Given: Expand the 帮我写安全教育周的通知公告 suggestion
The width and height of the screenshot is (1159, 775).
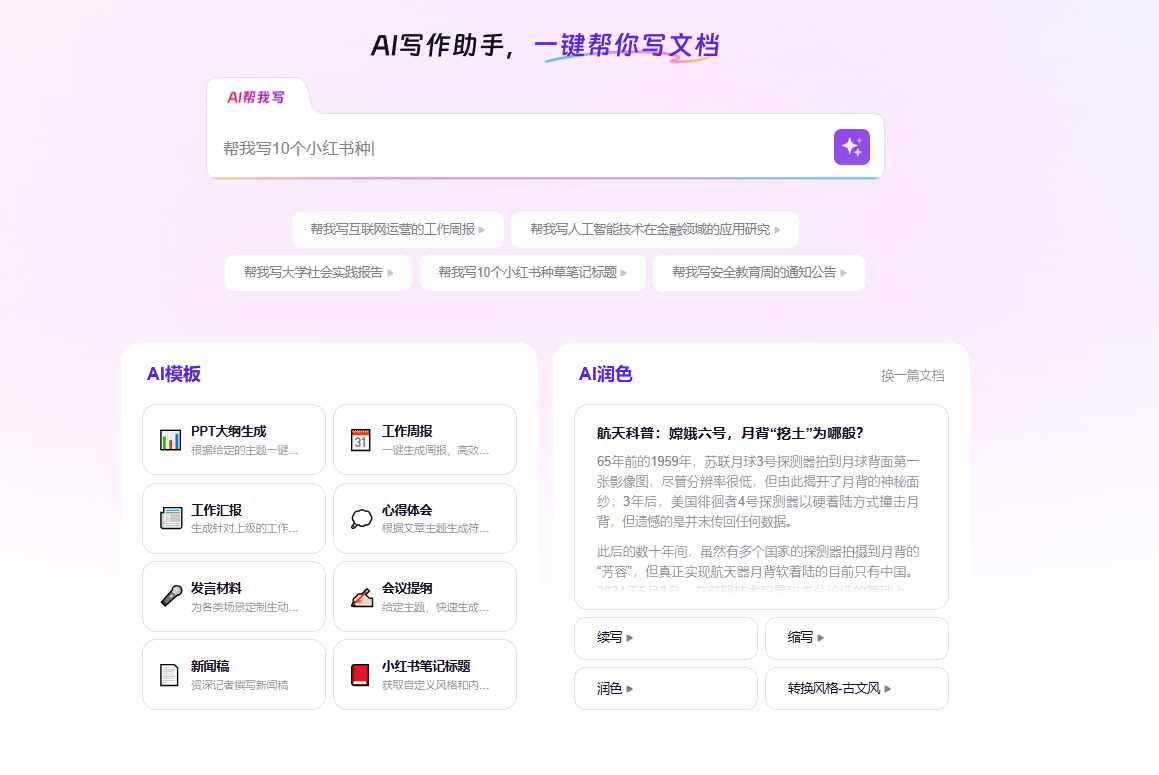Looking at the screenshot, I should click(759, 272).
